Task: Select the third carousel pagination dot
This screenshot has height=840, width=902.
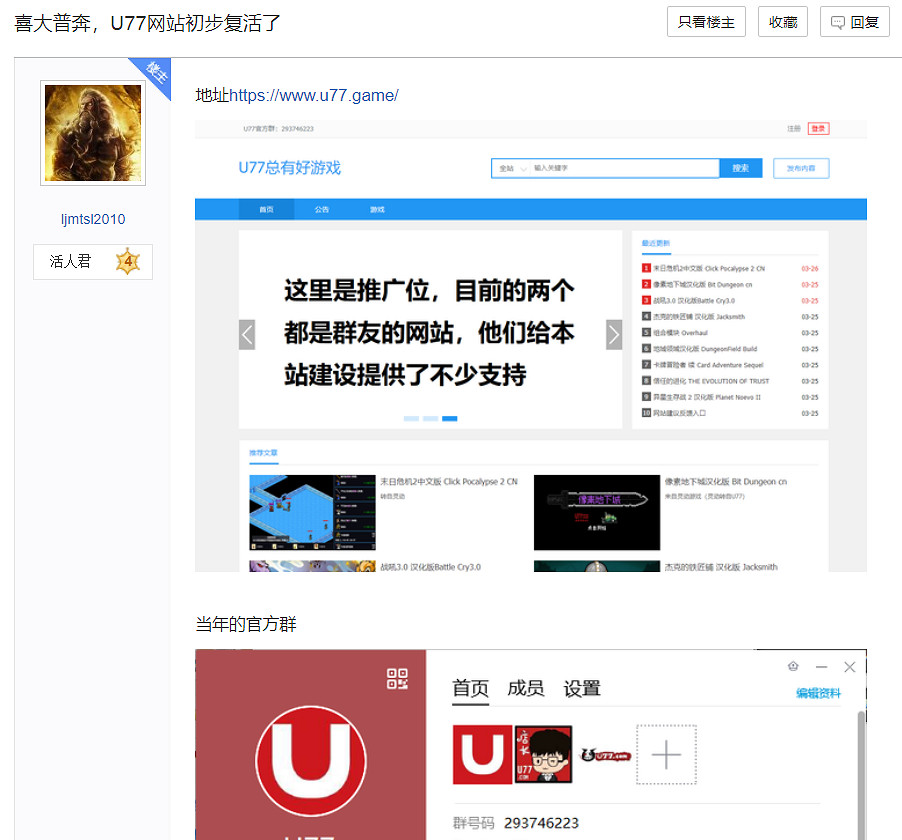Action: coord(449,418)
